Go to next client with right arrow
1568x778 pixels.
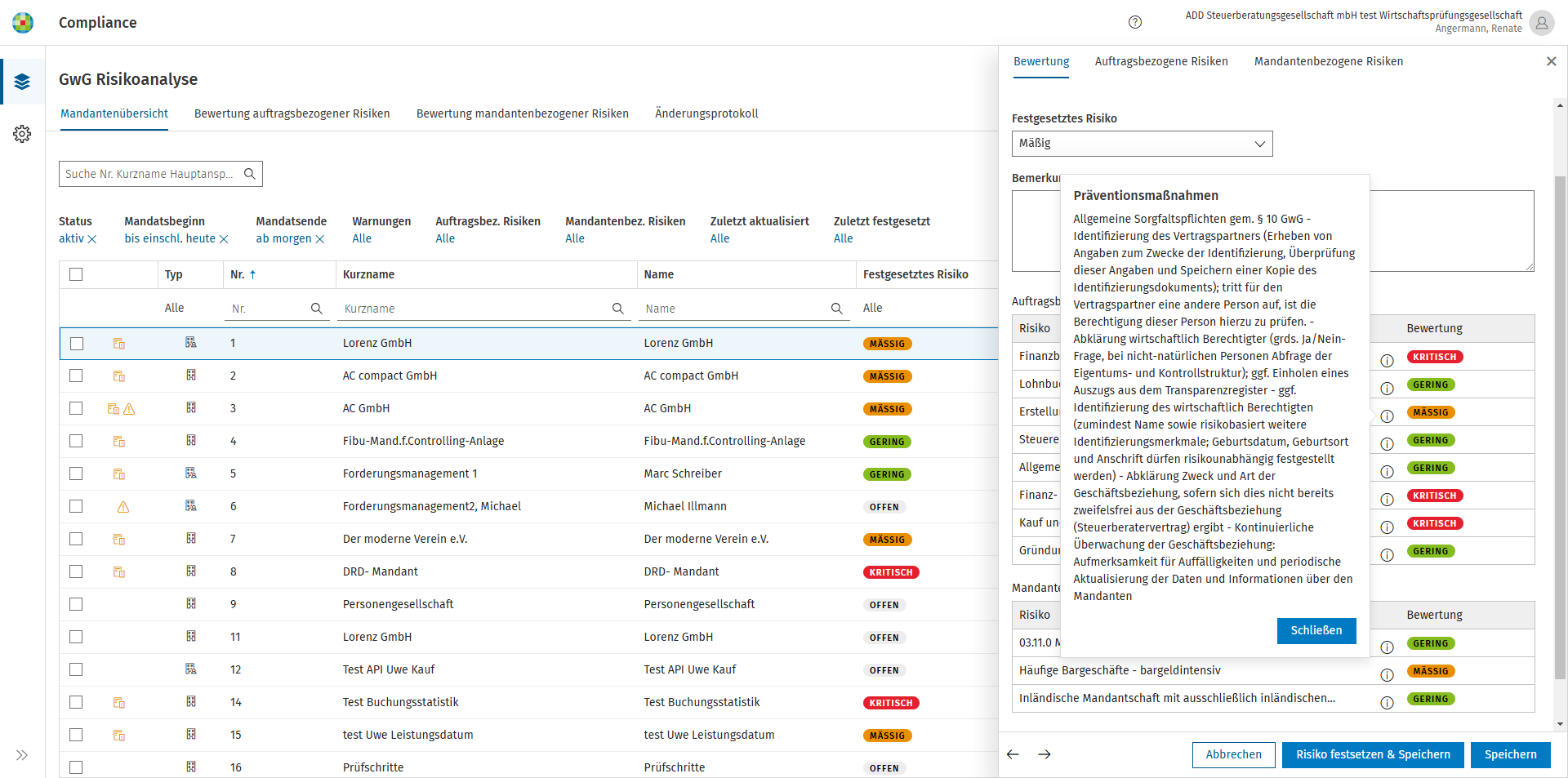(1045, 754)
